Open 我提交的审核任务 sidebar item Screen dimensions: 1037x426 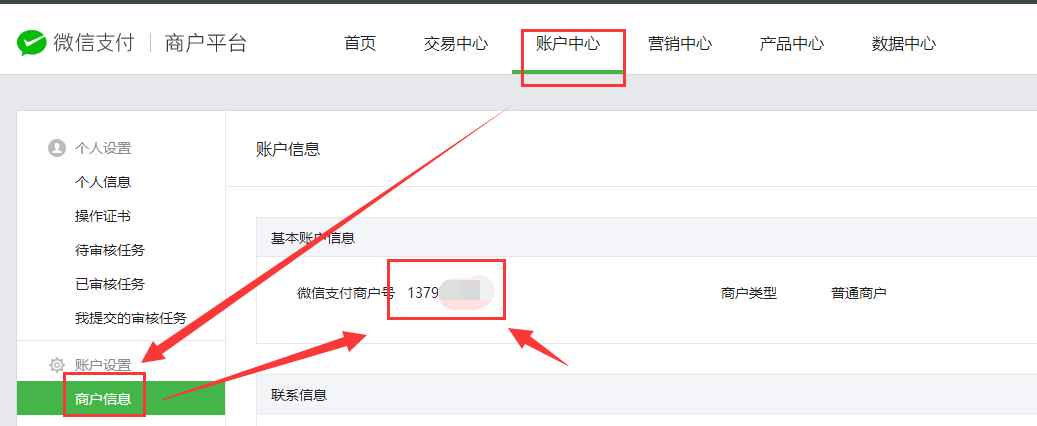131,319
